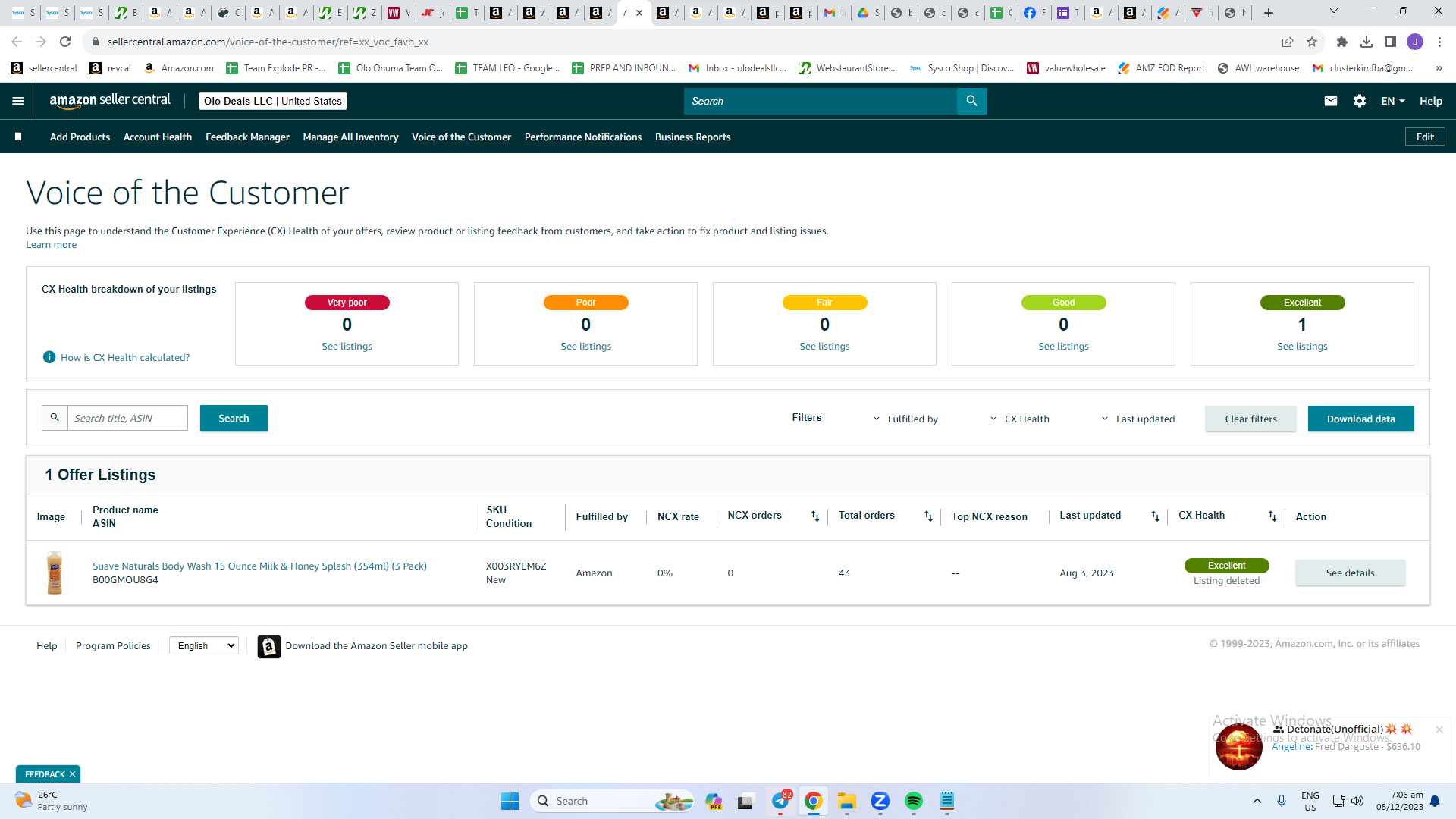Open a new browser tab

coord(1269,13)
